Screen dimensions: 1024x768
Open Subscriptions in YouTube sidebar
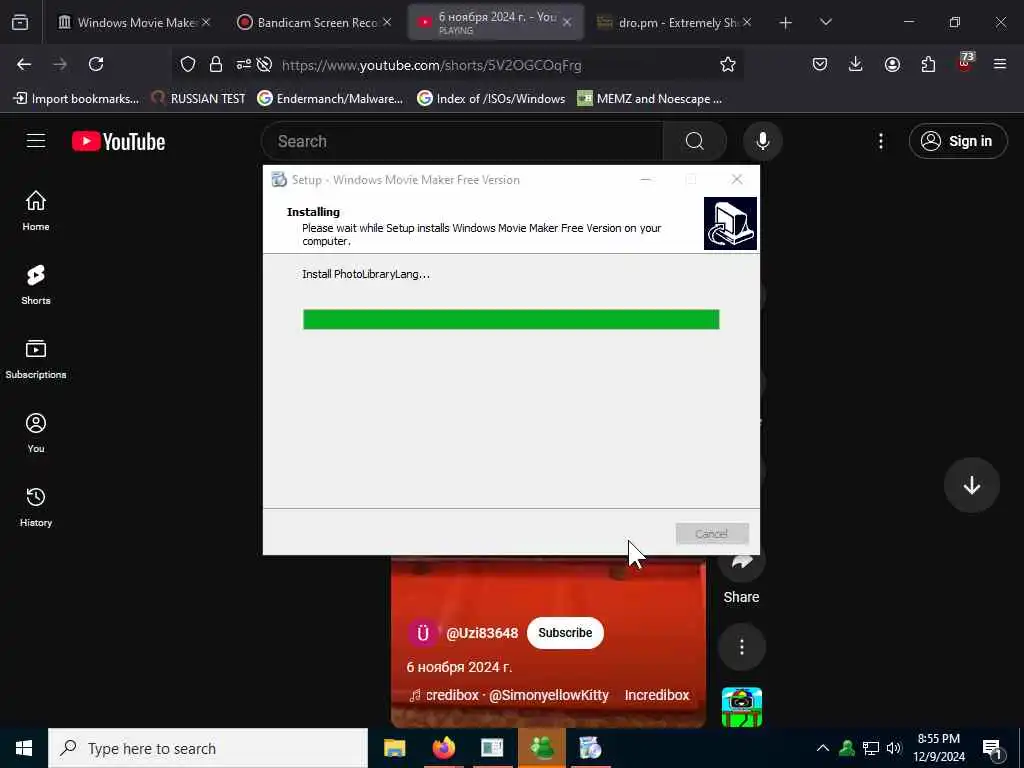[x=36, y=359]
